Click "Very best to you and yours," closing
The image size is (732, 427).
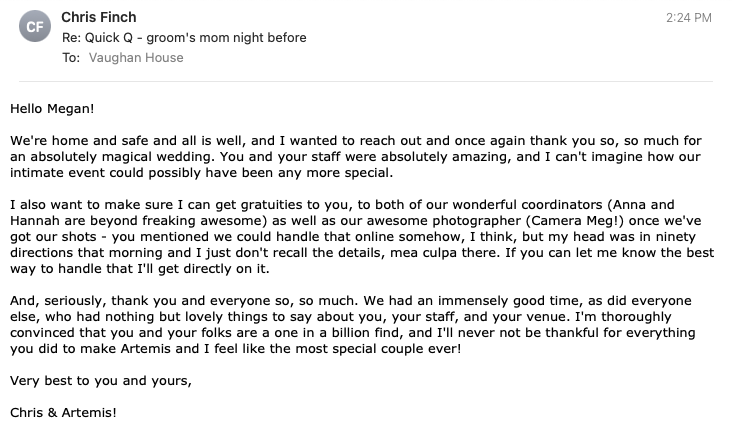point(98,380)
